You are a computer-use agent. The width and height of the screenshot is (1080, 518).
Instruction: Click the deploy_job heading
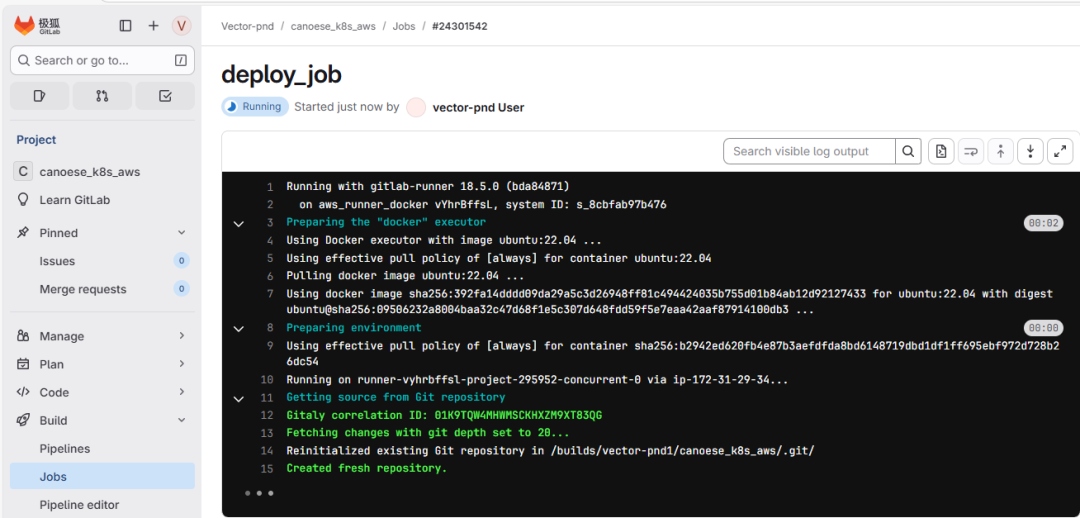point(282,74)
